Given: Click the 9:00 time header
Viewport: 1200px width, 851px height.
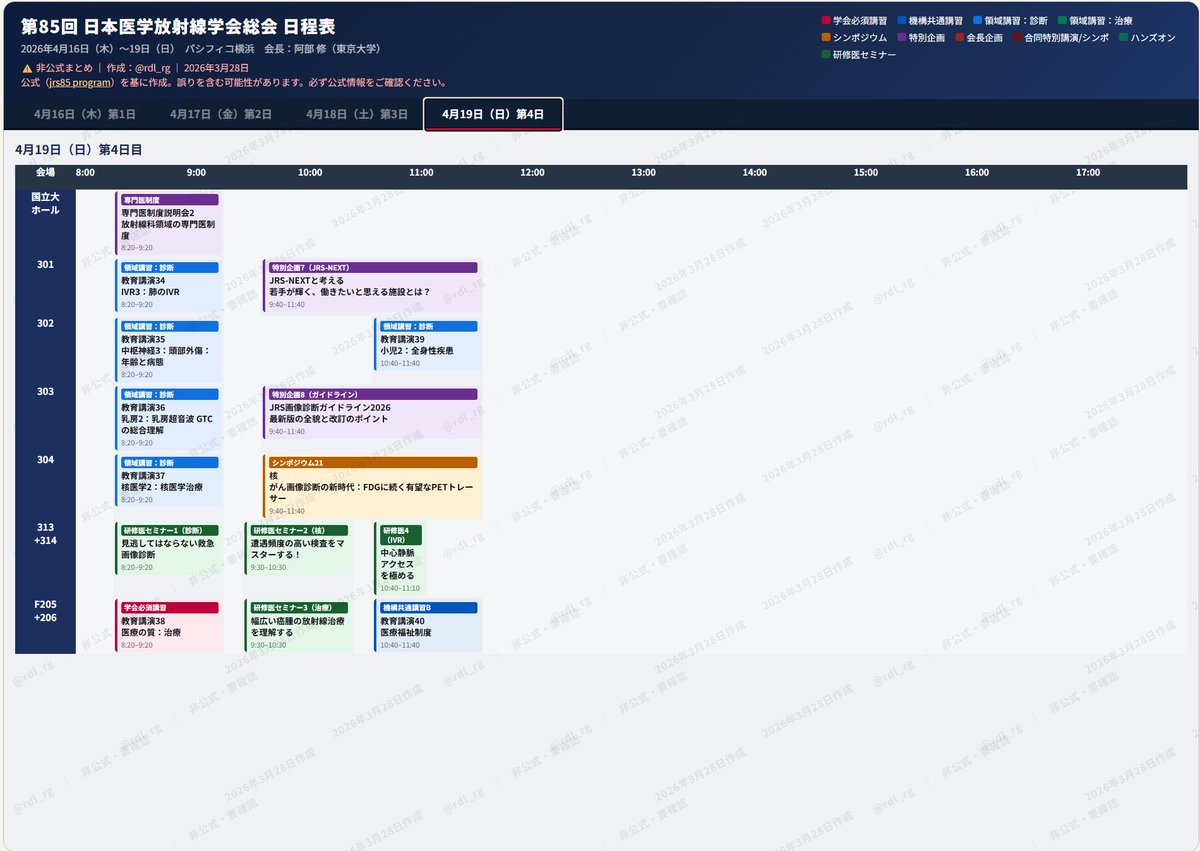Looking at the screenshot, I should (x=197, y=173).
